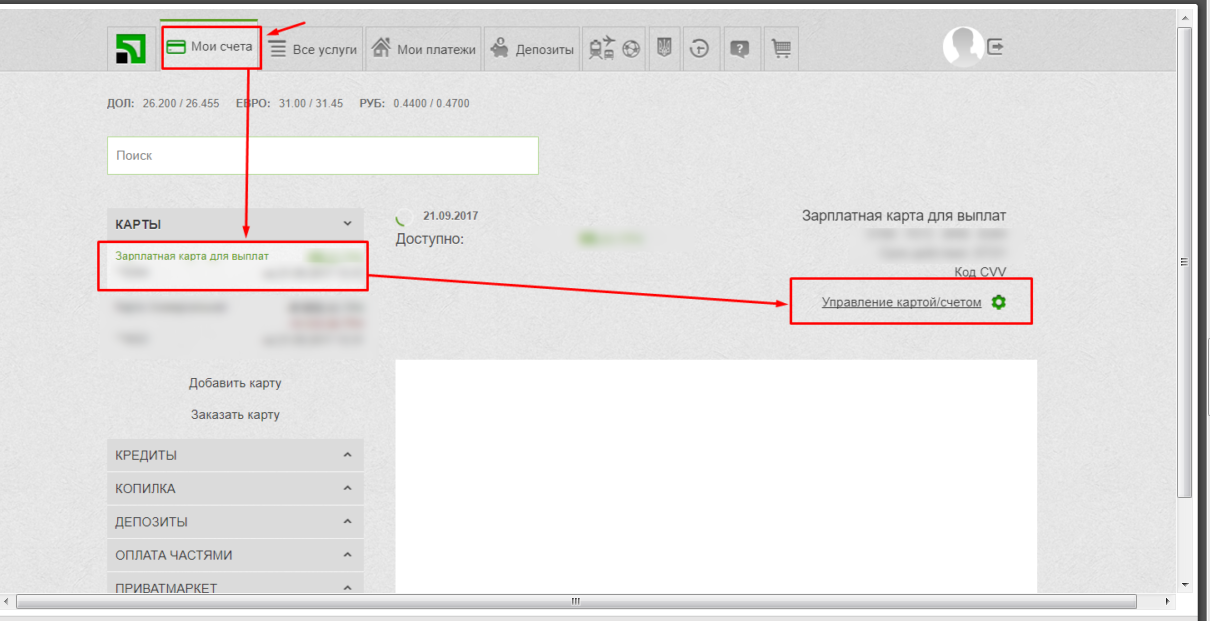The image size is (1210, 621).
Task: Open the Все услуги tab
Action: click(x=313, y=49)
